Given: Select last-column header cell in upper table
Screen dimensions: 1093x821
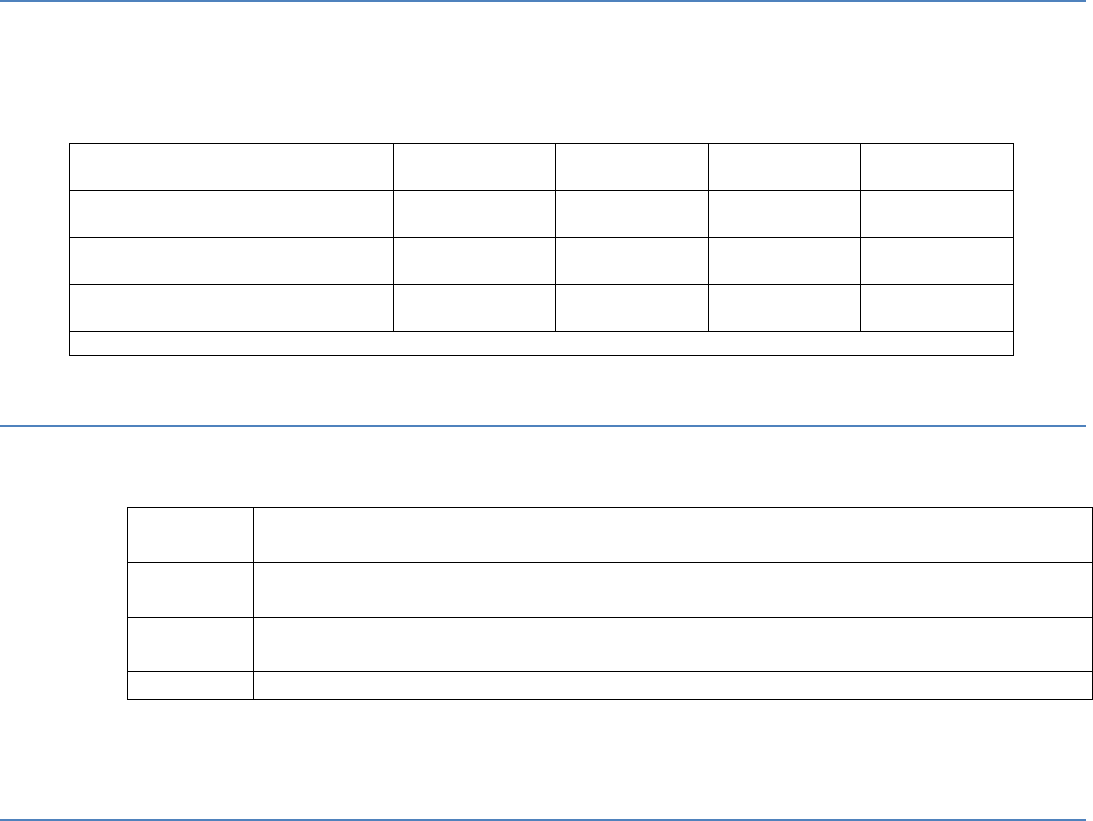Looking at the screenshot, I should [x=937, y=167].
